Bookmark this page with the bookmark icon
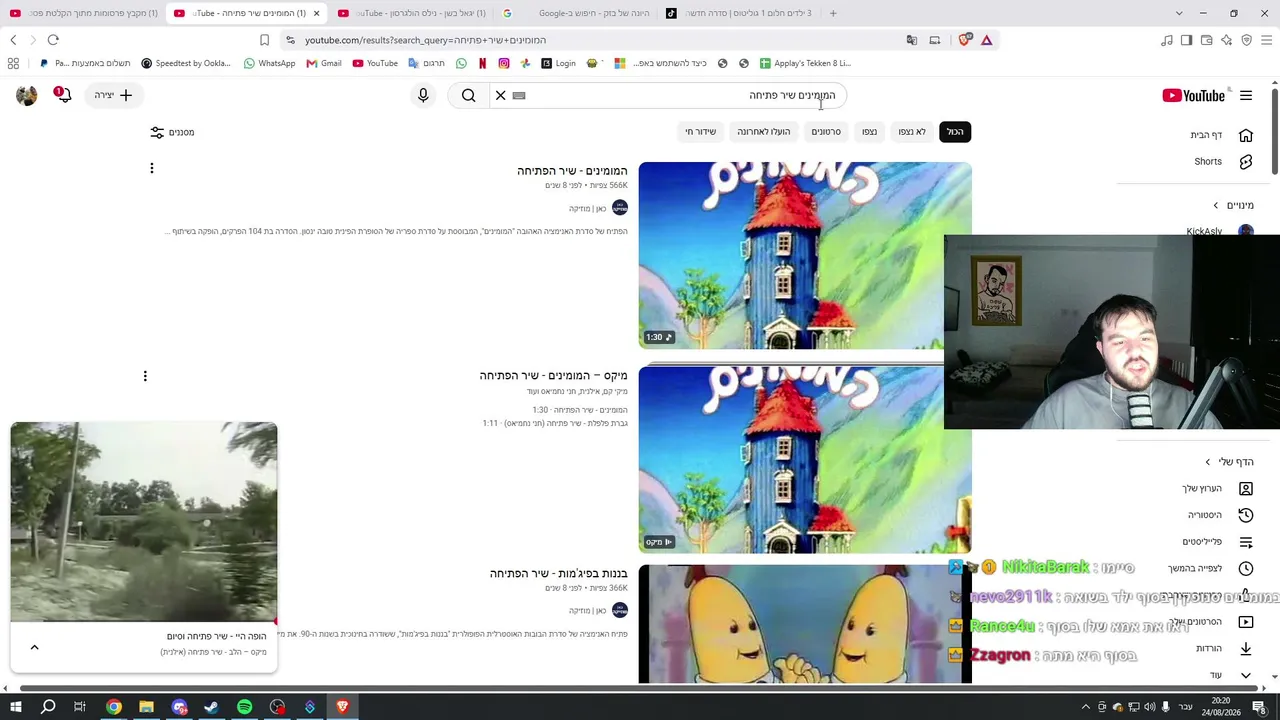 (x=264, y=40)
